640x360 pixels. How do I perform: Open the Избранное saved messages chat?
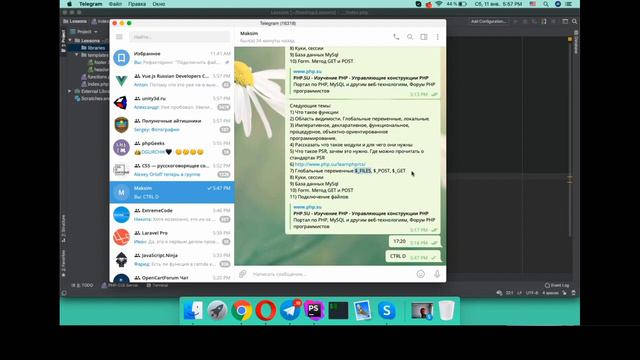(x=172, y=58)
